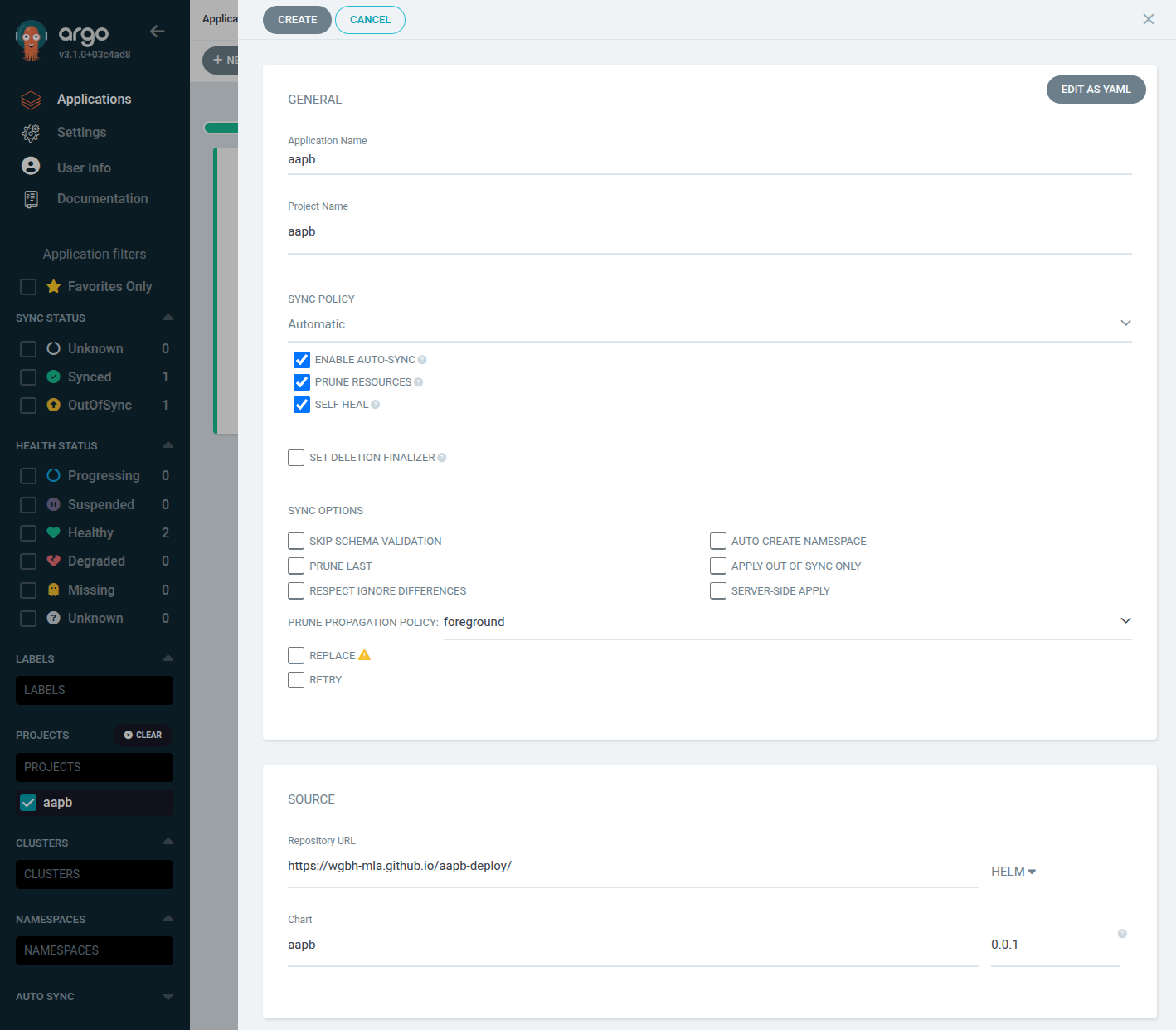
Task: Check the Auto-Create Namespace option
Action: 718,541
